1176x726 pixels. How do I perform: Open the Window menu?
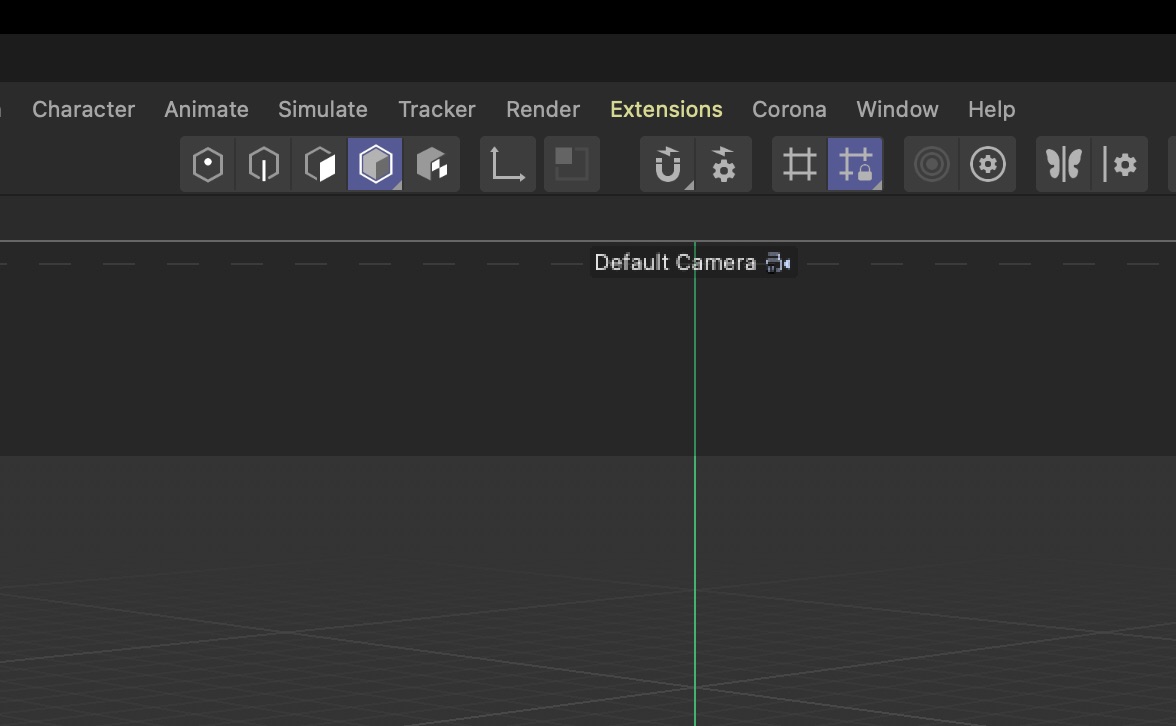[897, 110]
